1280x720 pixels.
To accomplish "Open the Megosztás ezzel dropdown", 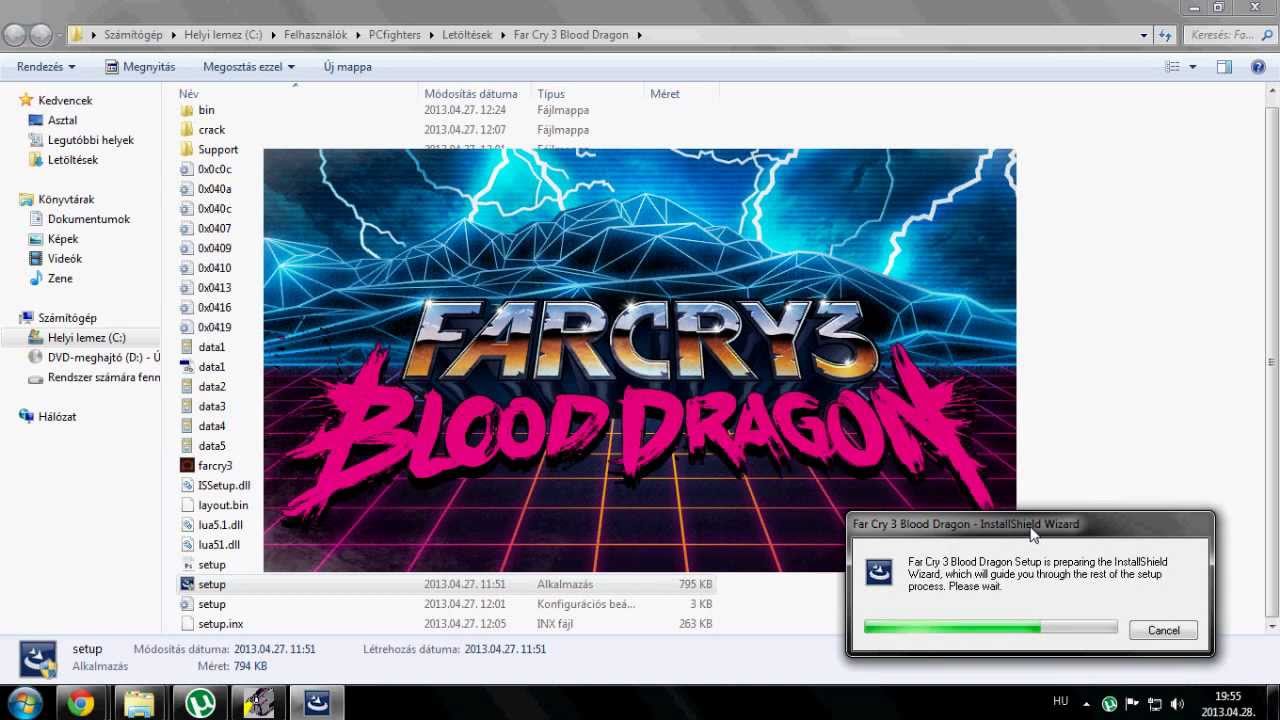I will pyautogui.click(x=249, y=67).
